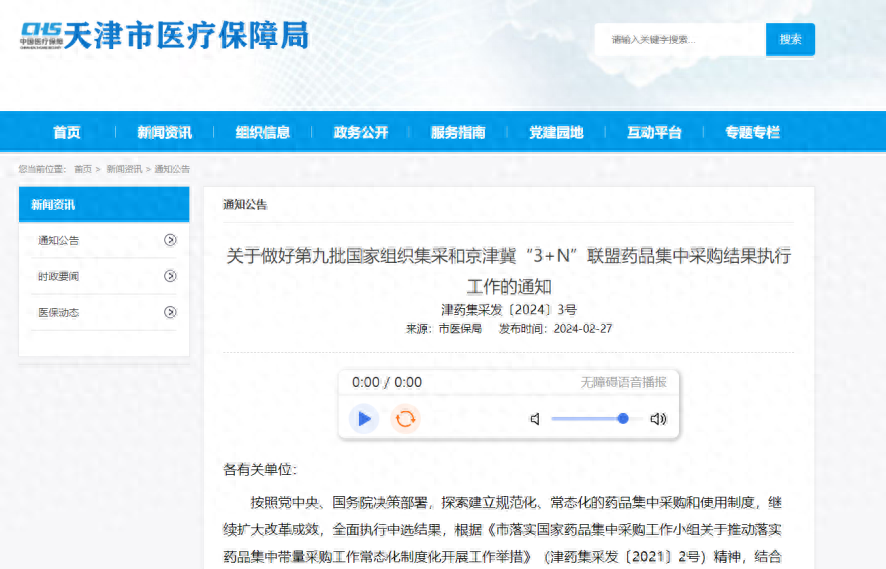
Task: Click the source text 市医保局
Action: (461, 329)
